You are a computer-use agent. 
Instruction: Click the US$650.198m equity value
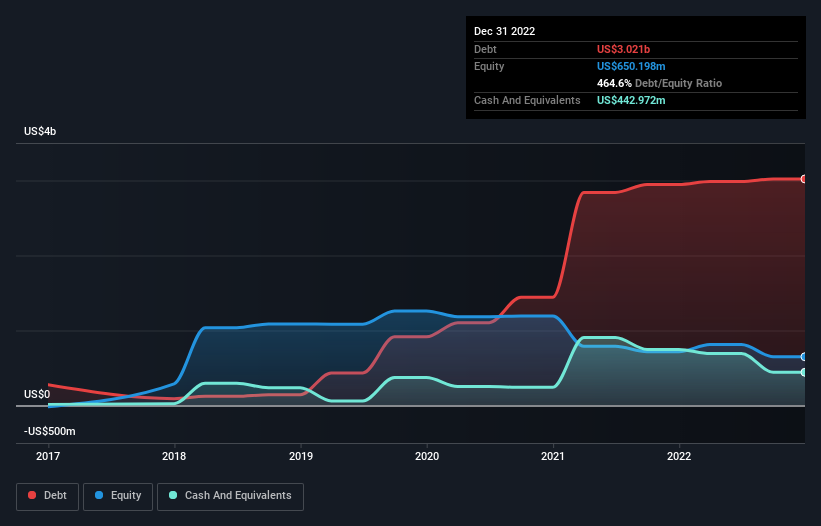[631, 66]
